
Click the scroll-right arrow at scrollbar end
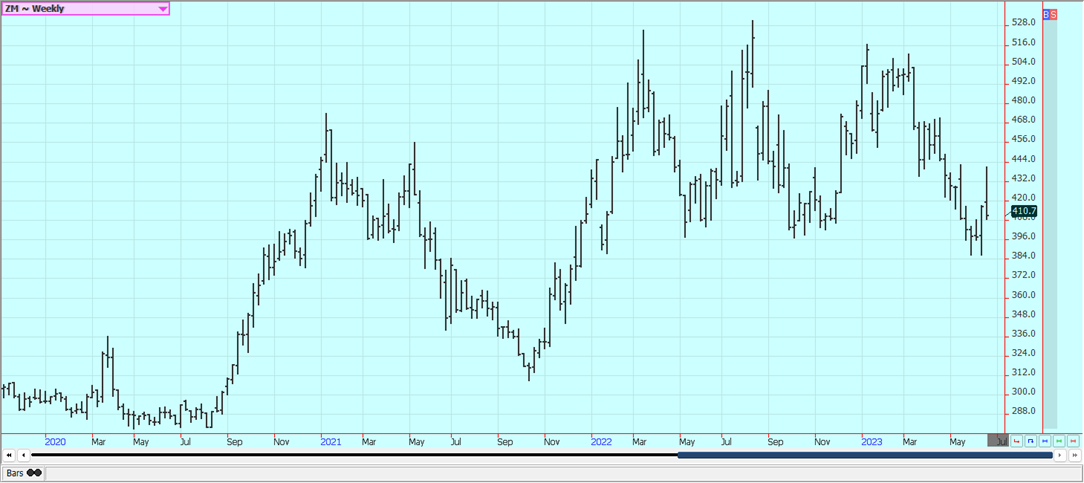pyautogui.click(x=1060, y=455)
